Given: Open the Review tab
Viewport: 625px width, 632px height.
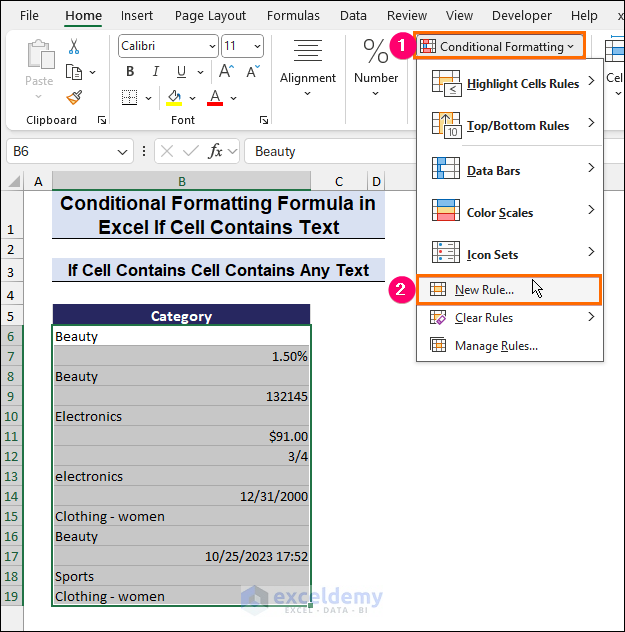Looking at the screenshot, I should (x=407, y=16).
